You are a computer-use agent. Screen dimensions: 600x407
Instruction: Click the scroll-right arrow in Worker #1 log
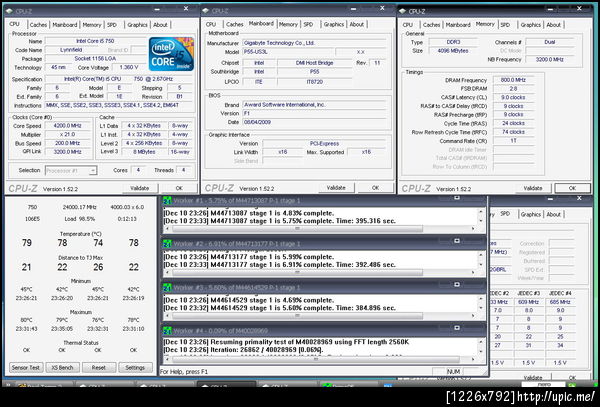pos(473,229)
